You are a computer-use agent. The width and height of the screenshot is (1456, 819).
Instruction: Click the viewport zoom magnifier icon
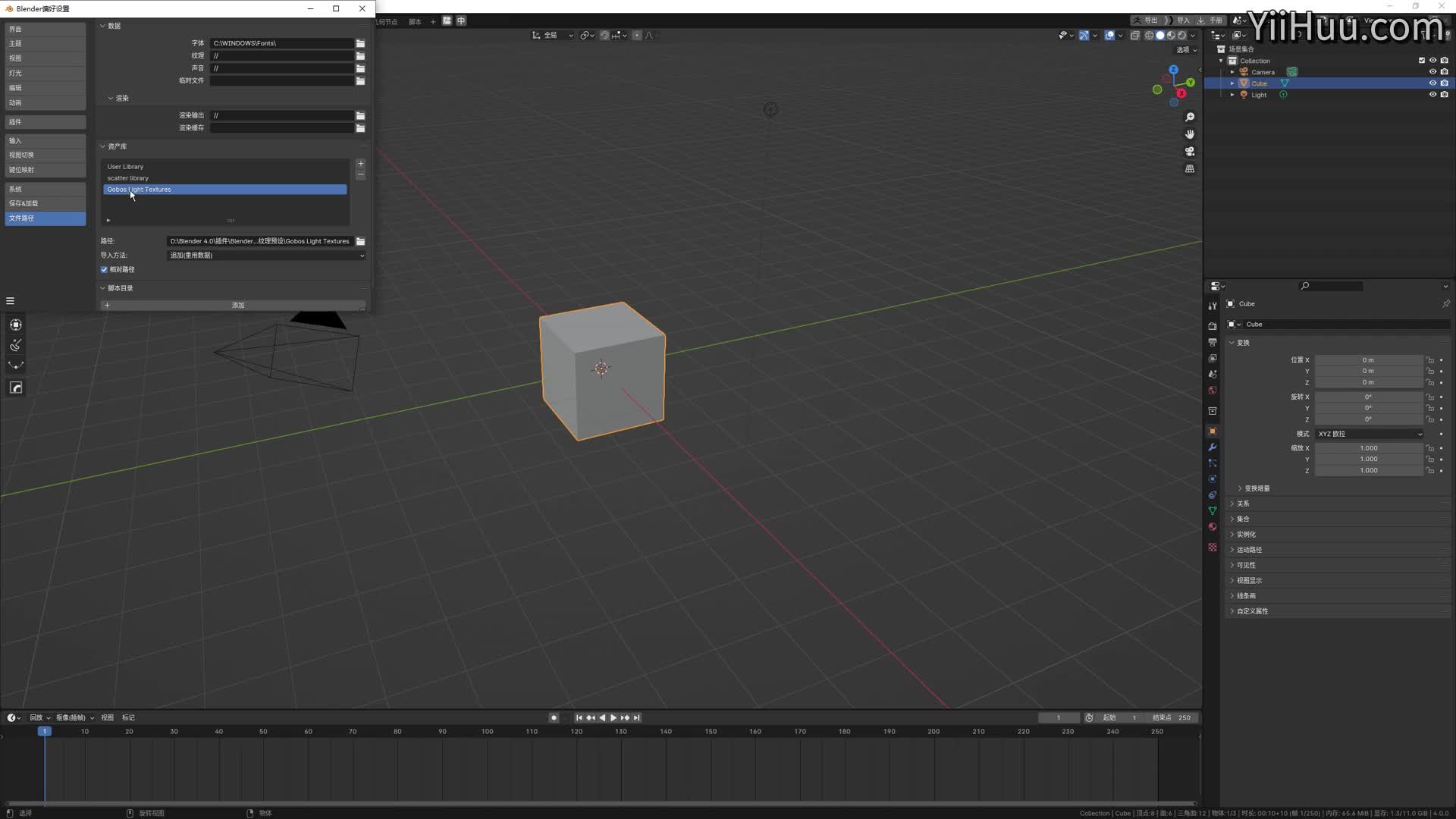[1190, 117]
